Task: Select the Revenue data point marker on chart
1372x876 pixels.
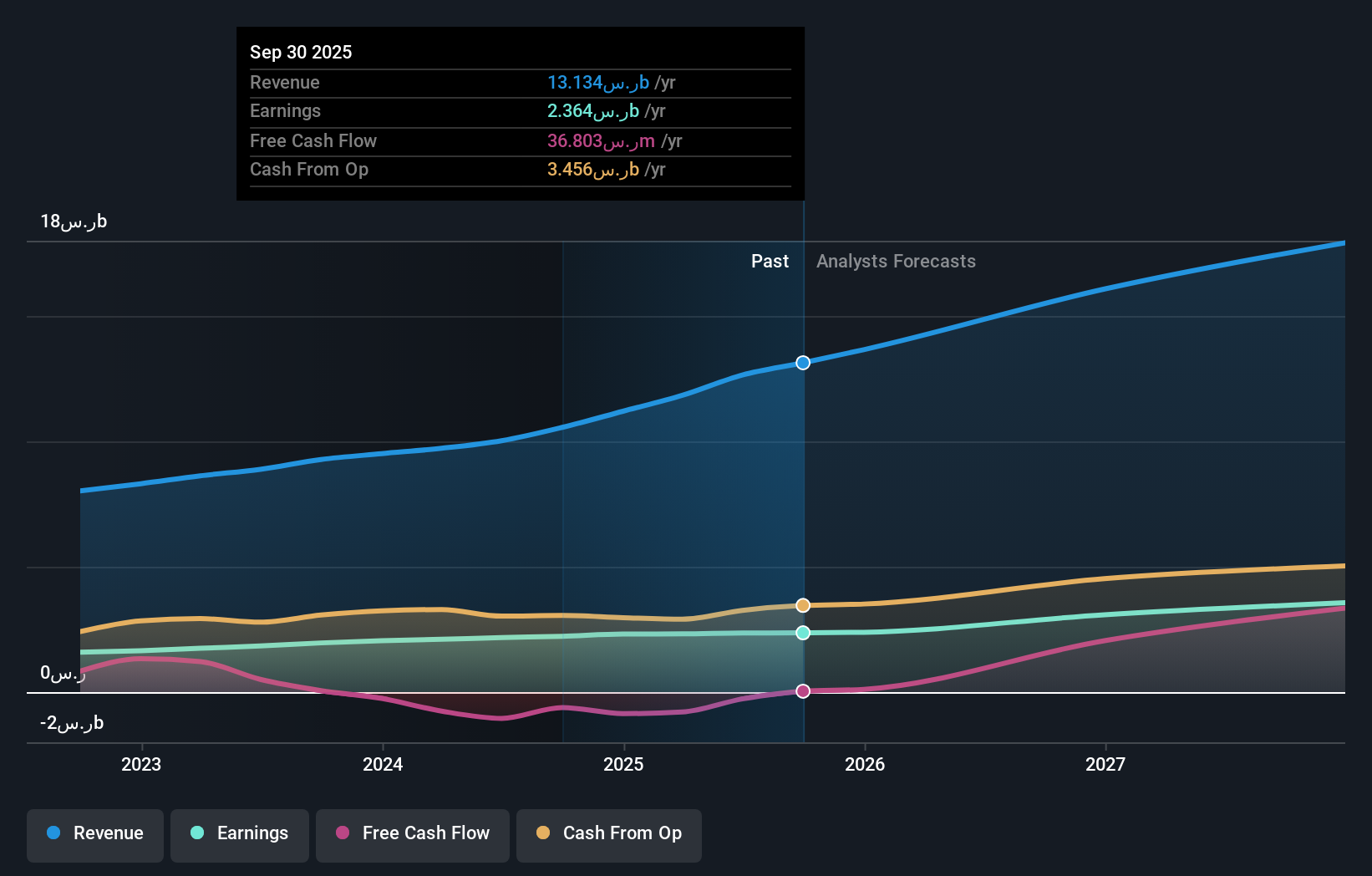Action: tap(802, 363)
